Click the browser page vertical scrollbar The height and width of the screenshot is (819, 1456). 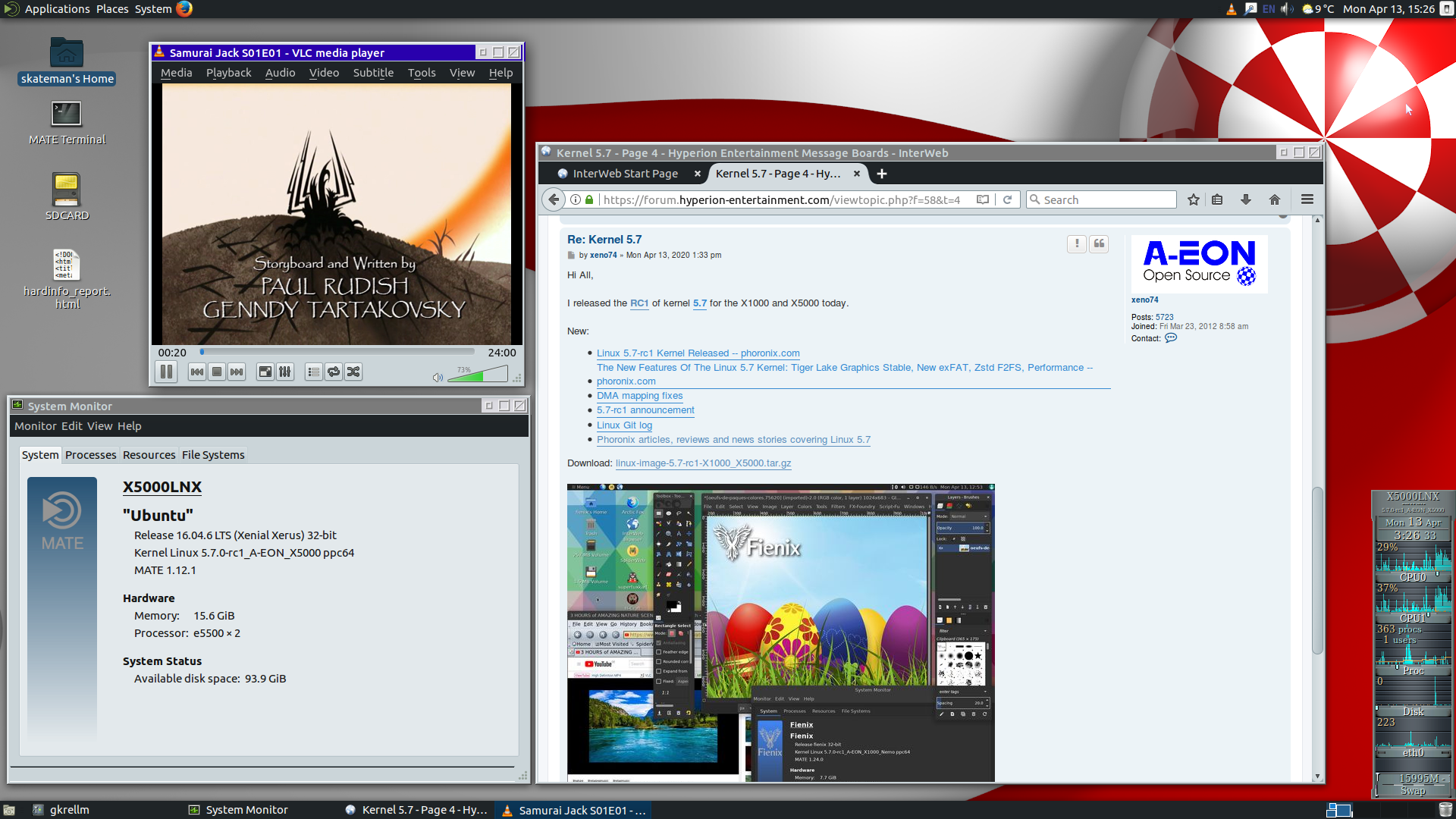[1317, 570]
